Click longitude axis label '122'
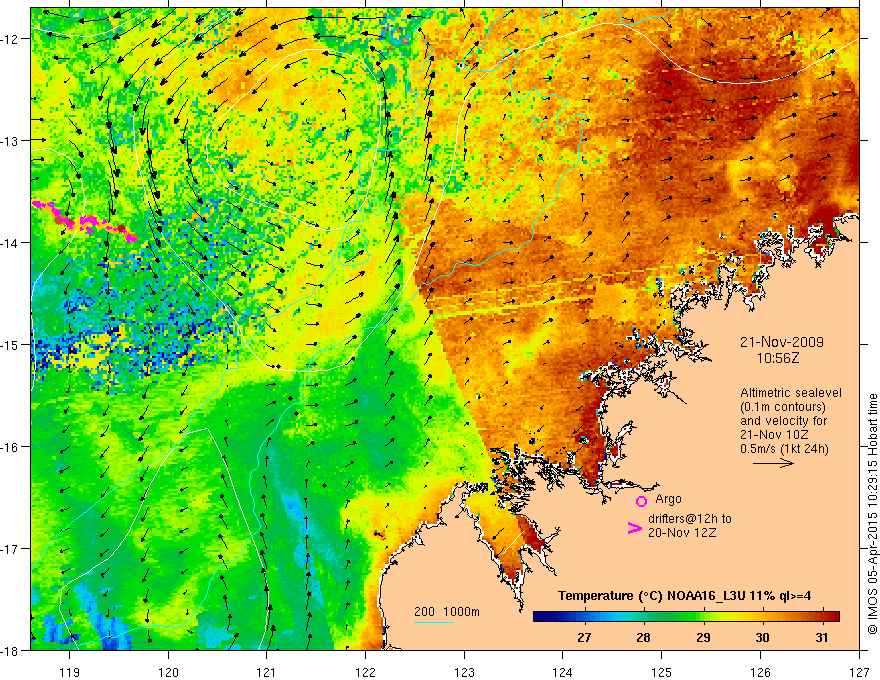 coord(365,672)
